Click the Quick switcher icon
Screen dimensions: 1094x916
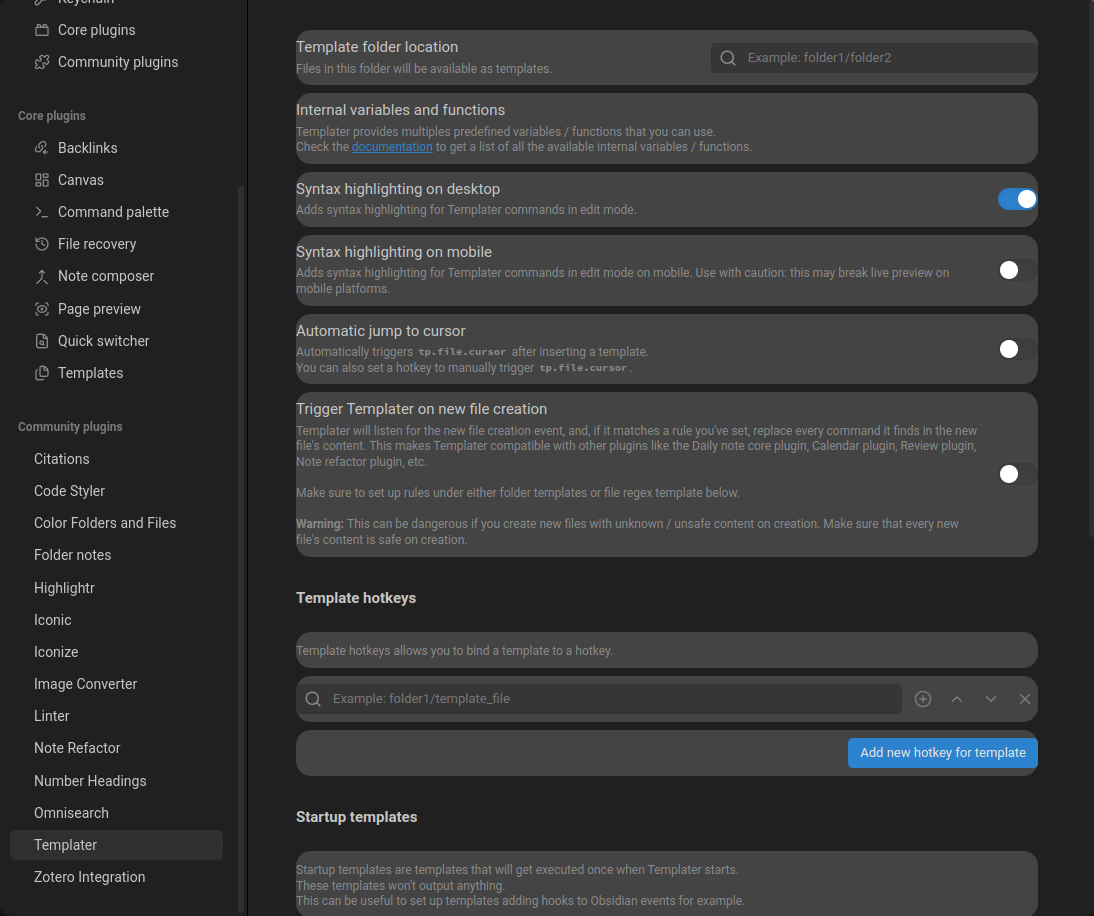[x=42, y=341]
